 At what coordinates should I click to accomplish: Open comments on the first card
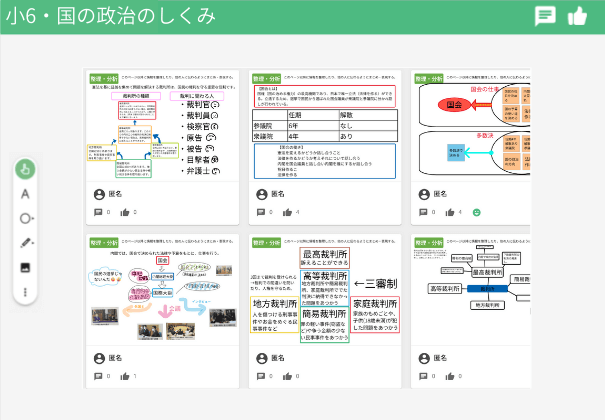click(x=98, y=212)
